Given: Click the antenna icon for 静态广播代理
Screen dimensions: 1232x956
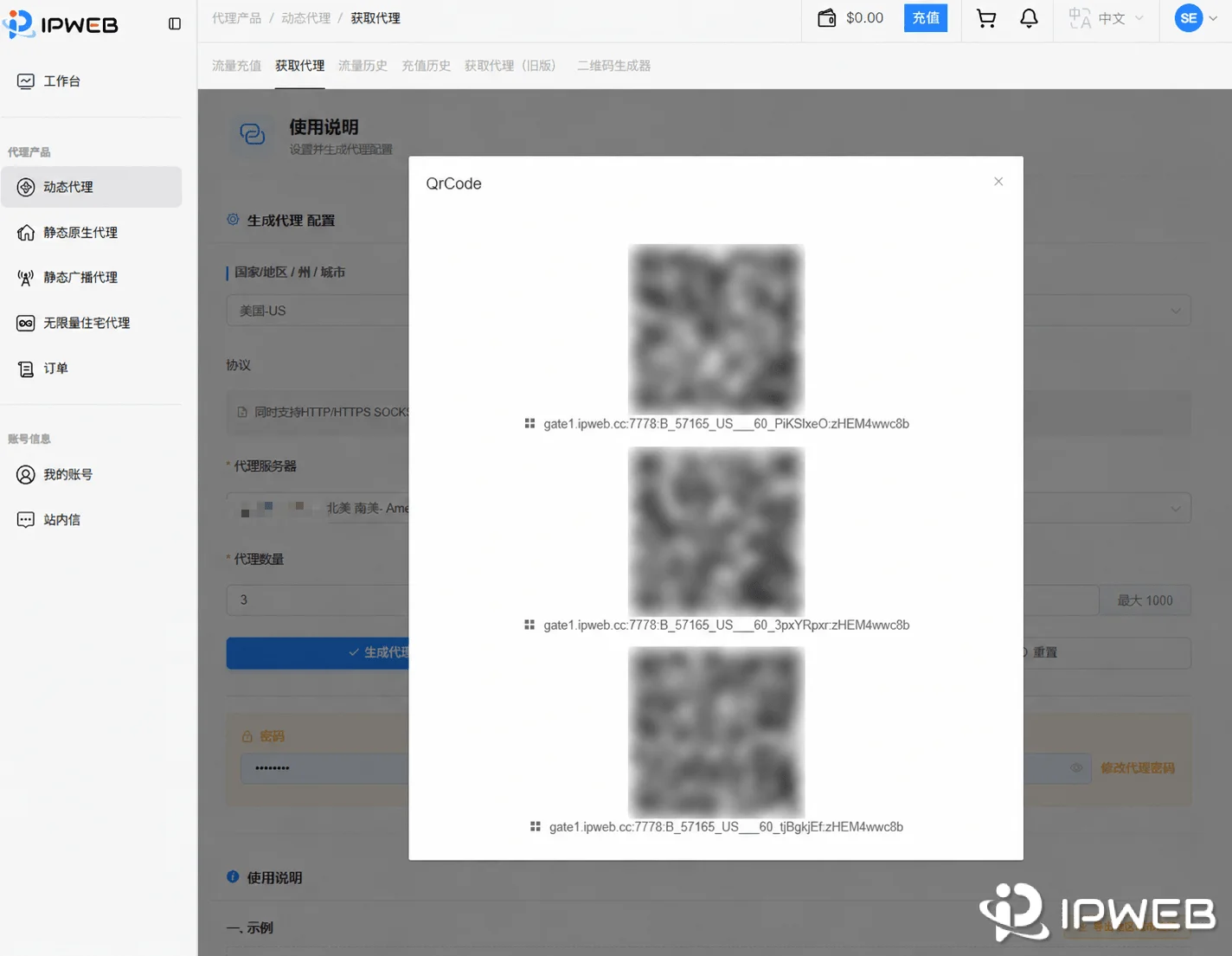Looking at the screenshot, I should [26, 278].
